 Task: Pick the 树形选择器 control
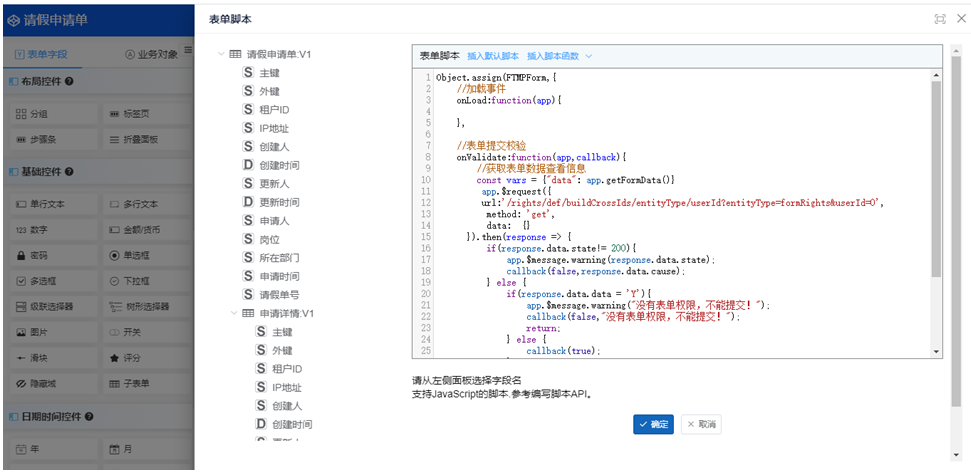[149, 306]
